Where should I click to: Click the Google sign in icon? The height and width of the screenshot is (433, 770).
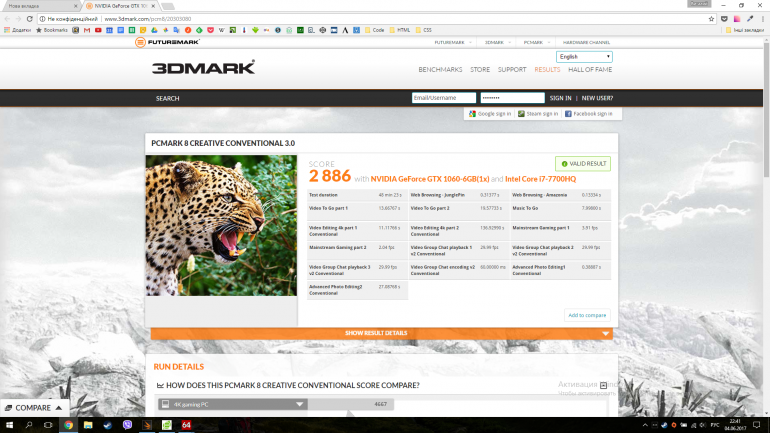tap(472, 113)
